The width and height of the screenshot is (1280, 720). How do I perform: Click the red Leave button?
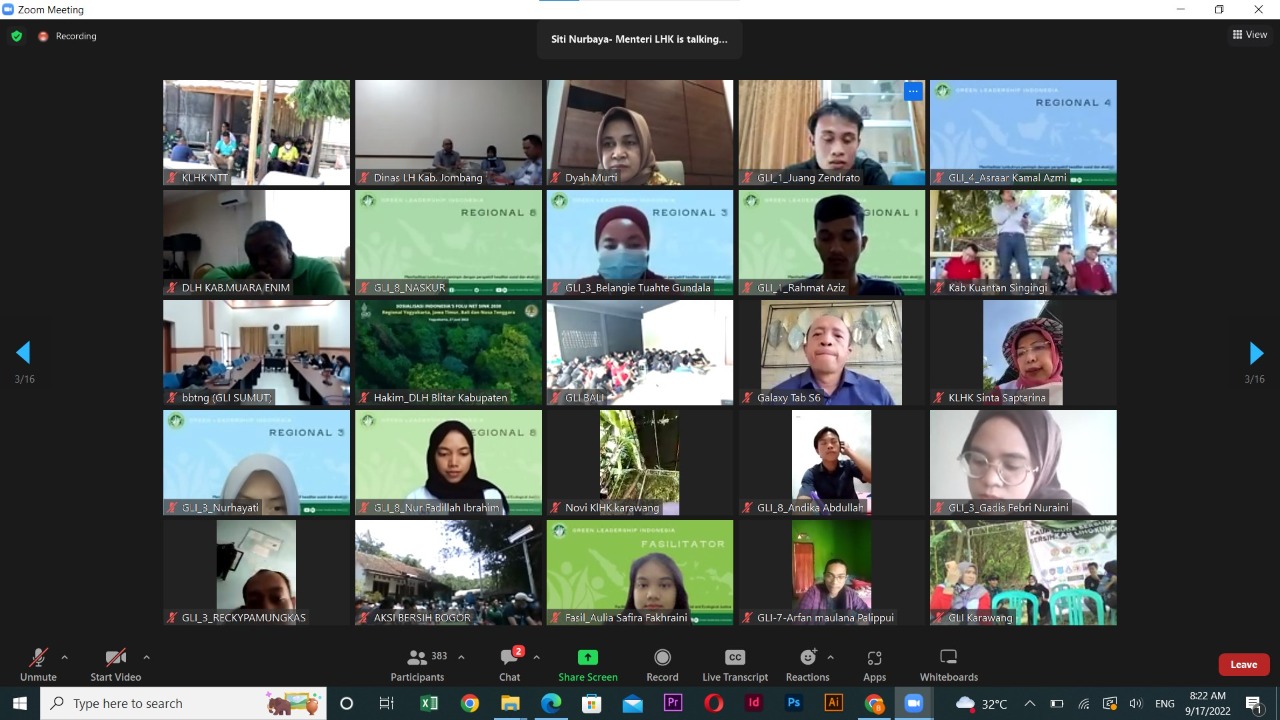(1243, 665)
